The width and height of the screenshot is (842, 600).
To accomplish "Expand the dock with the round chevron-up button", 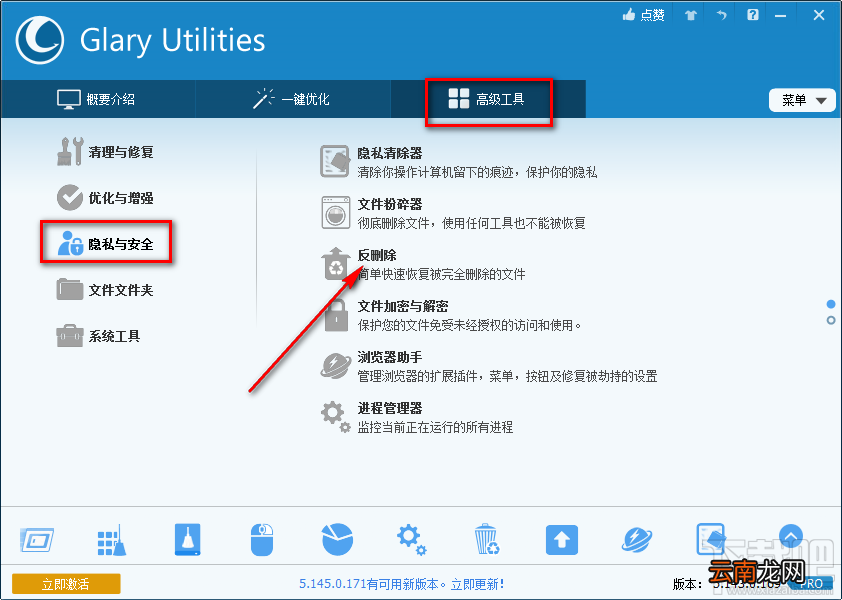I will click(x=790, y=536).
